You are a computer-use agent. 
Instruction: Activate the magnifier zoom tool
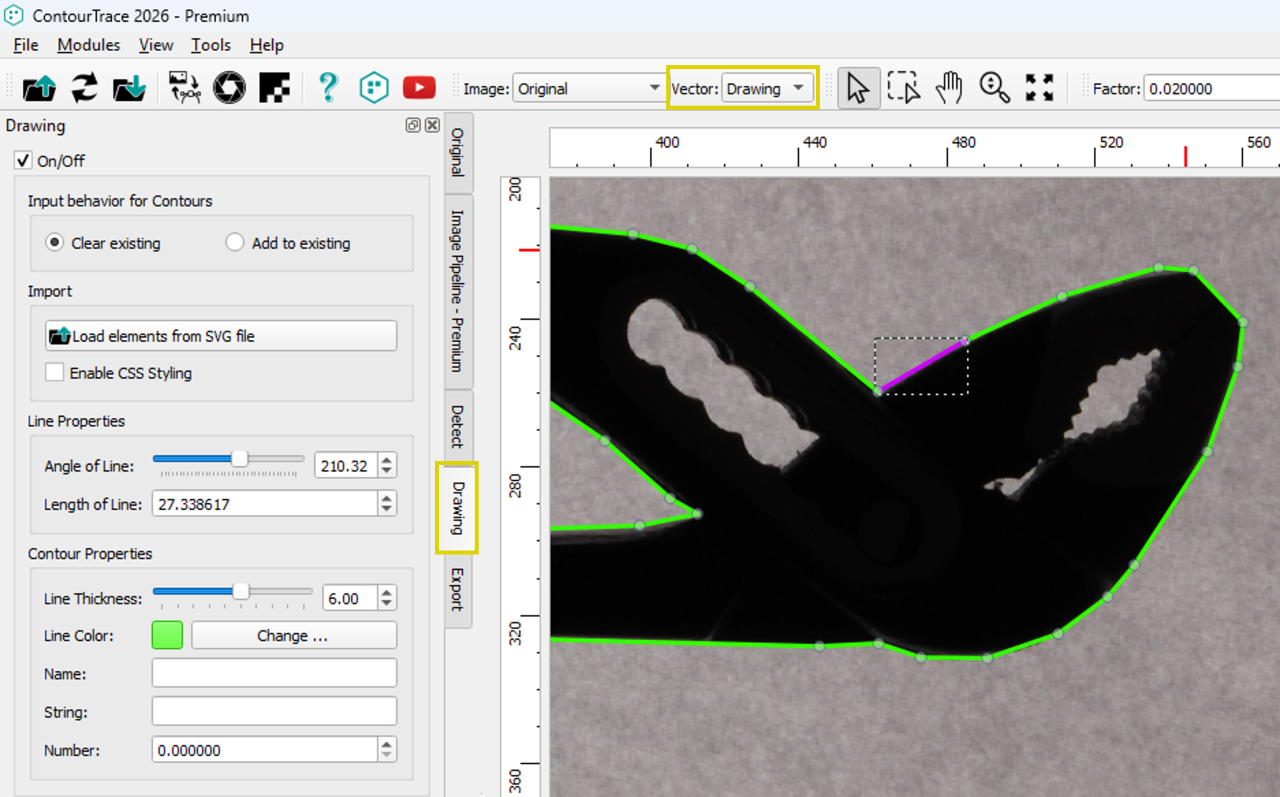tap(994, 88)
